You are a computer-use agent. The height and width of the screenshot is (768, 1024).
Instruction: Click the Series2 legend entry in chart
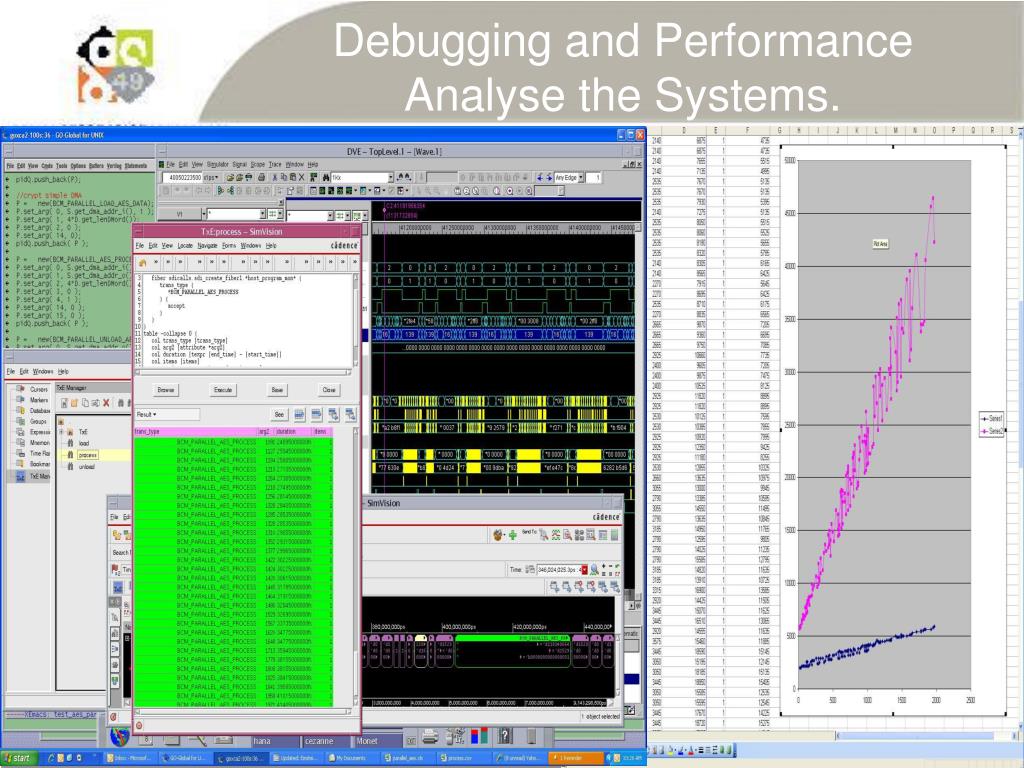click(x=991, y=432)
